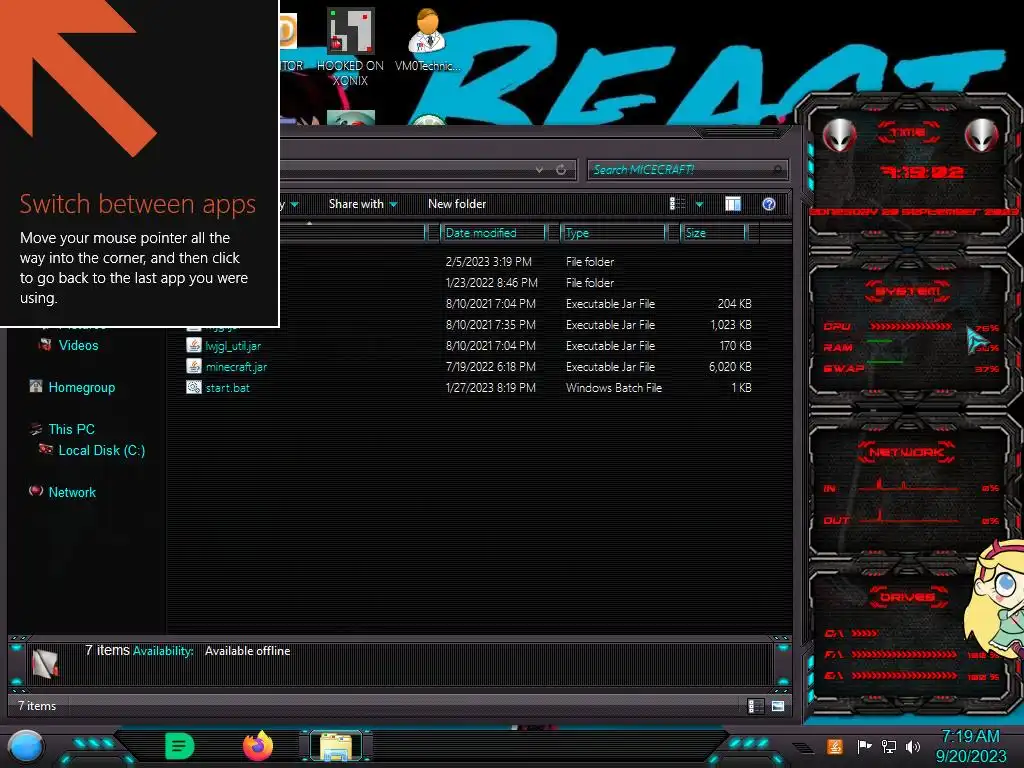Click the bottom drive bar in DRIVES widget
The height and width of the screenshot is (768, 1024).
[x=904, y=676]
